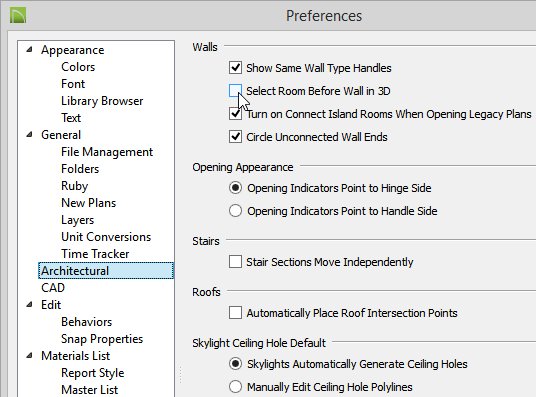Open the Layers preferences page
The image size is (536, 397).
pos(77,220)
